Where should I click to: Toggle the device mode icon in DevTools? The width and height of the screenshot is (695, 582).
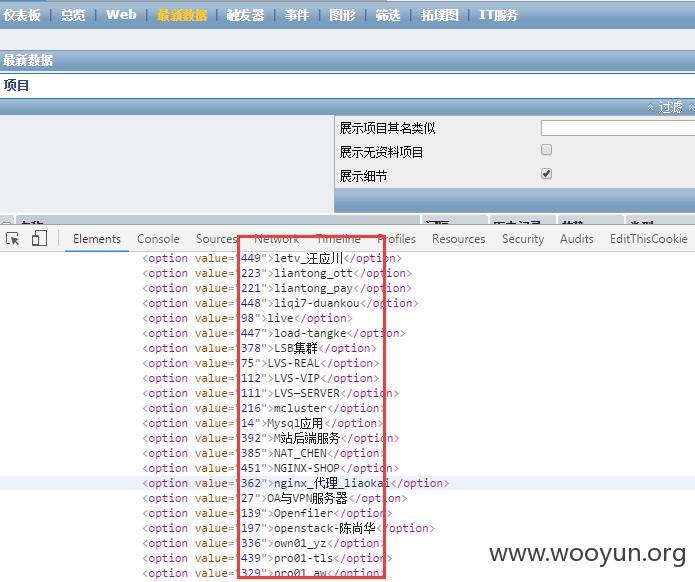39,238
